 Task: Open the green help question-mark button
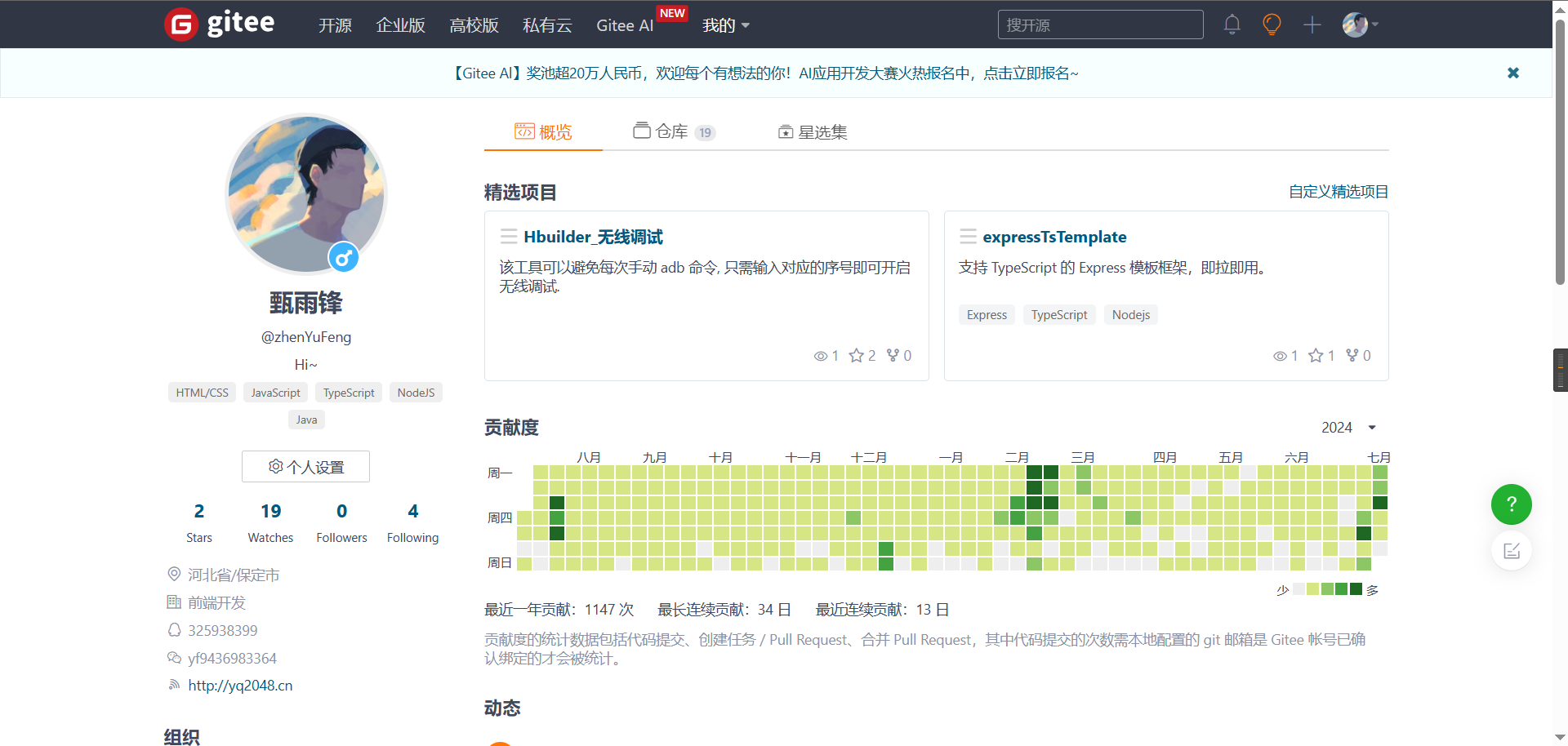(x=1512, y=504)
